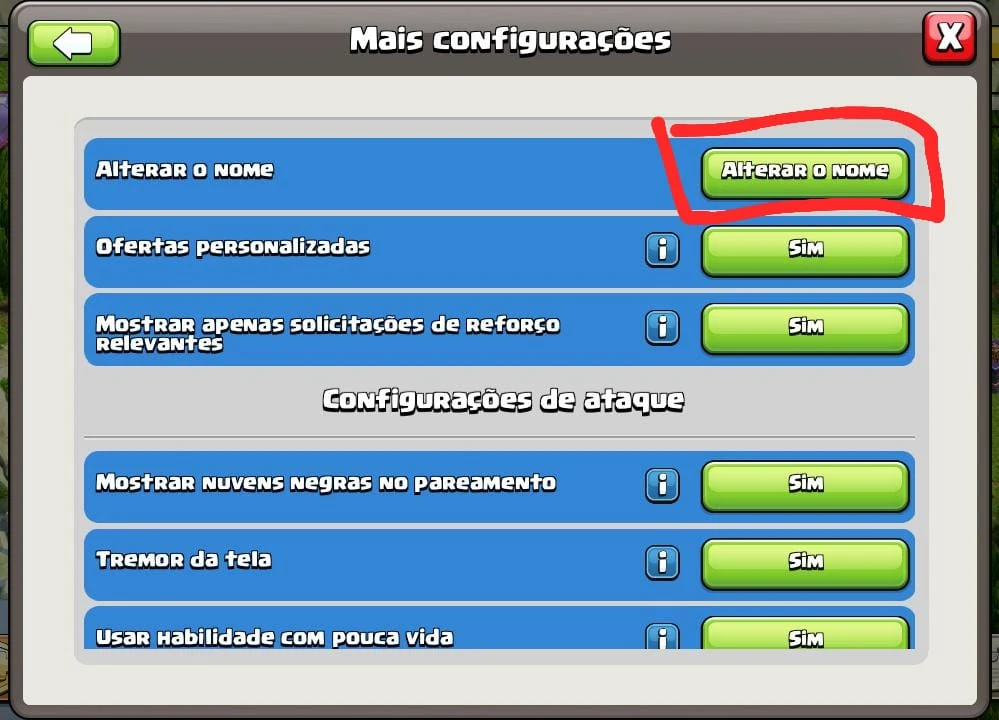Select the Mostrar apenas solicitações de reforço text
The width and height of the screenshot is (999, 720).
[327, 325]
